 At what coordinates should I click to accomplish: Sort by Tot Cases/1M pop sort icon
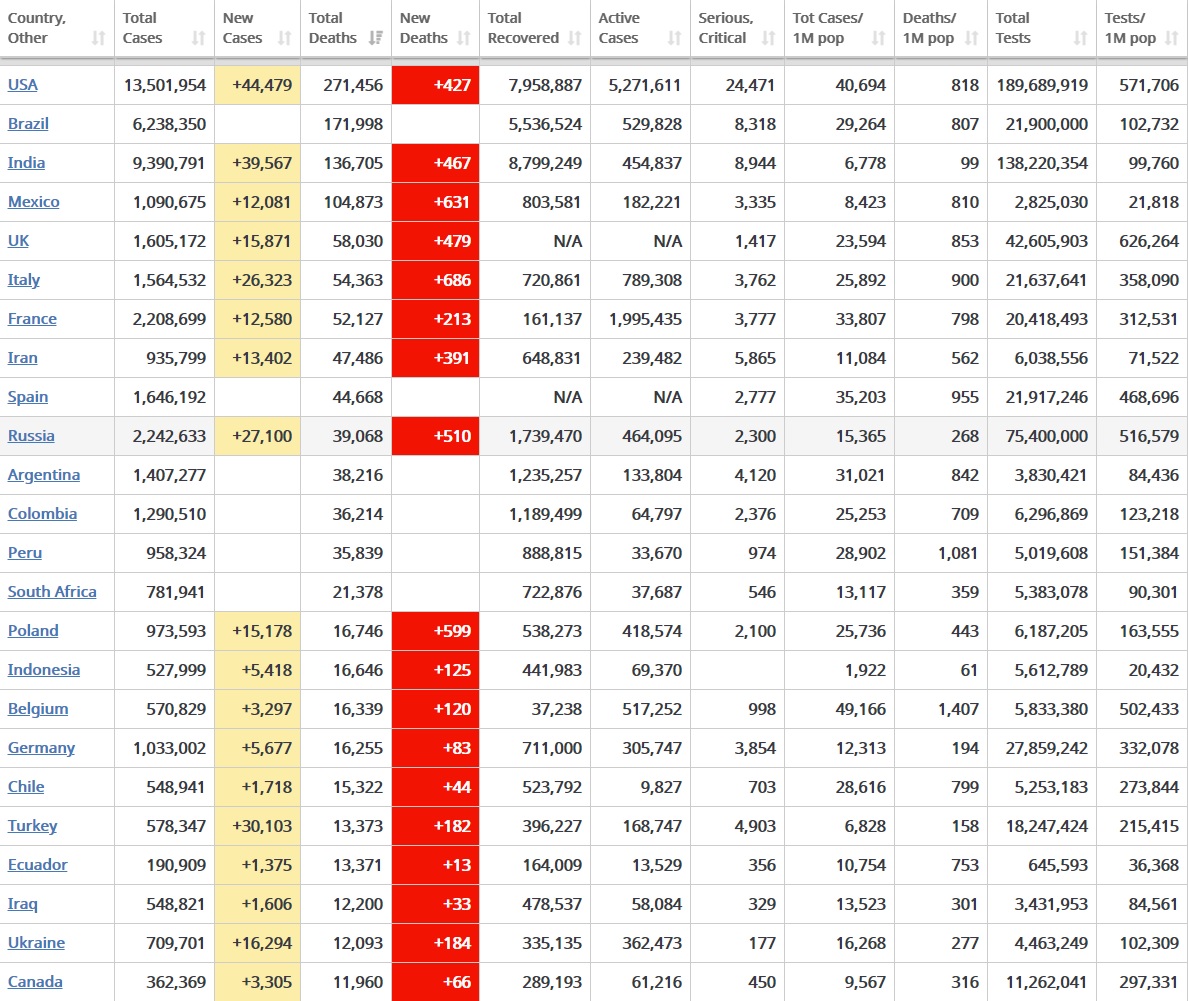879,38
